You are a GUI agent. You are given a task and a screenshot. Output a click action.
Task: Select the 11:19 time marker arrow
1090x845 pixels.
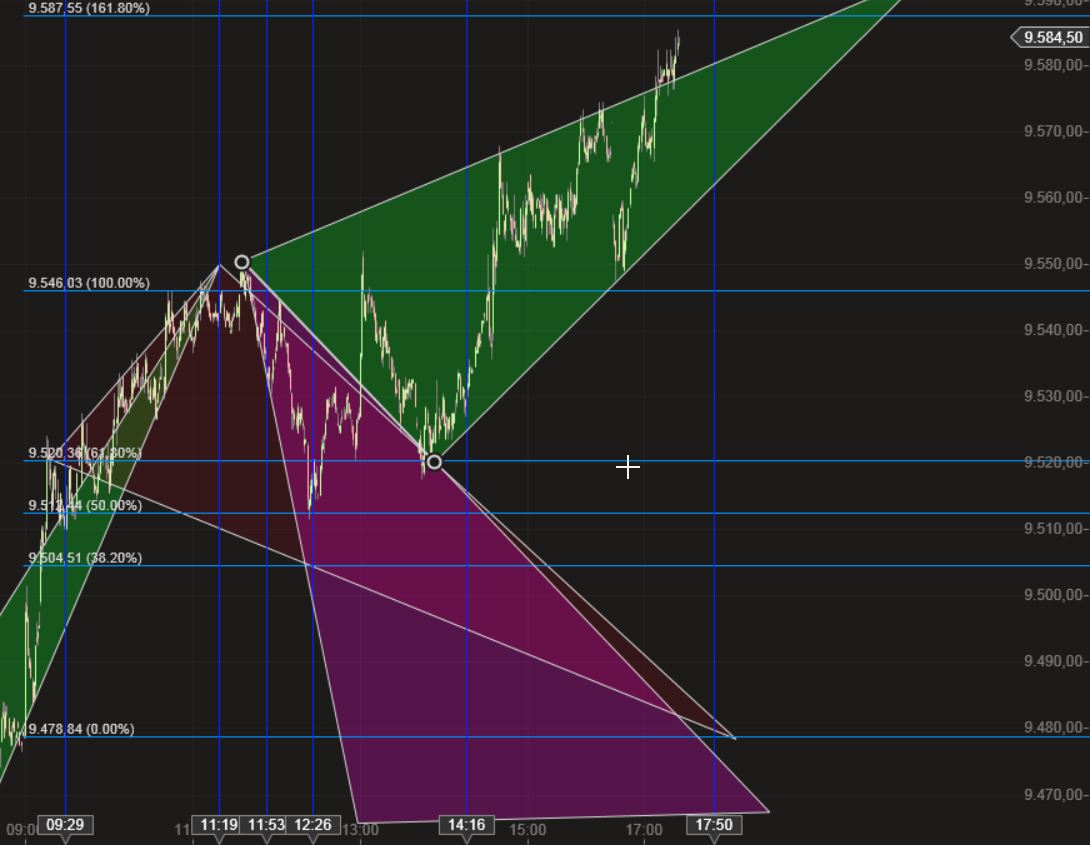222,840
